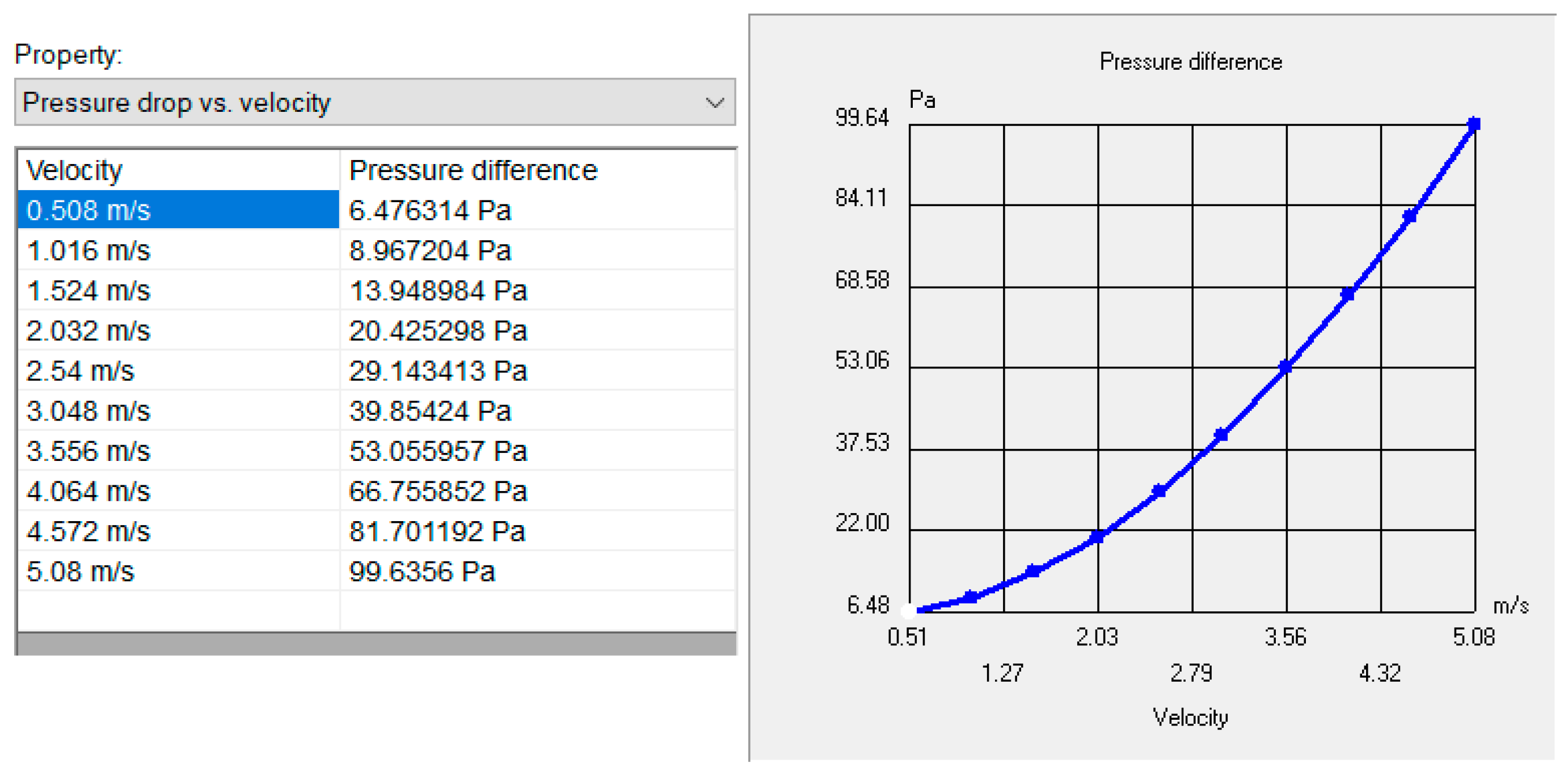Click the dropdown chevron arrow
This screenshot has height=772, width=1568.
[715, 102]
